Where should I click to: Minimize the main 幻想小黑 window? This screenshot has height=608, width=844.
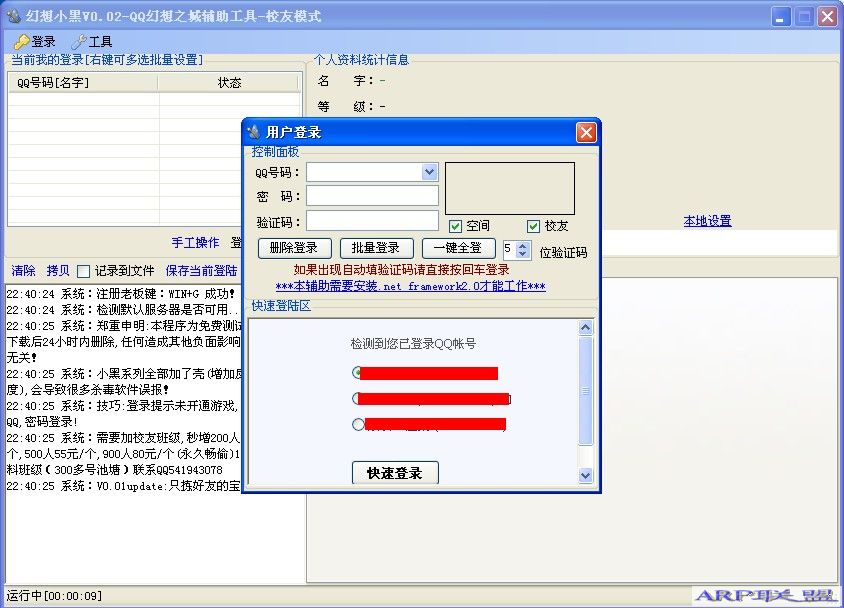(x=780, y=17)
